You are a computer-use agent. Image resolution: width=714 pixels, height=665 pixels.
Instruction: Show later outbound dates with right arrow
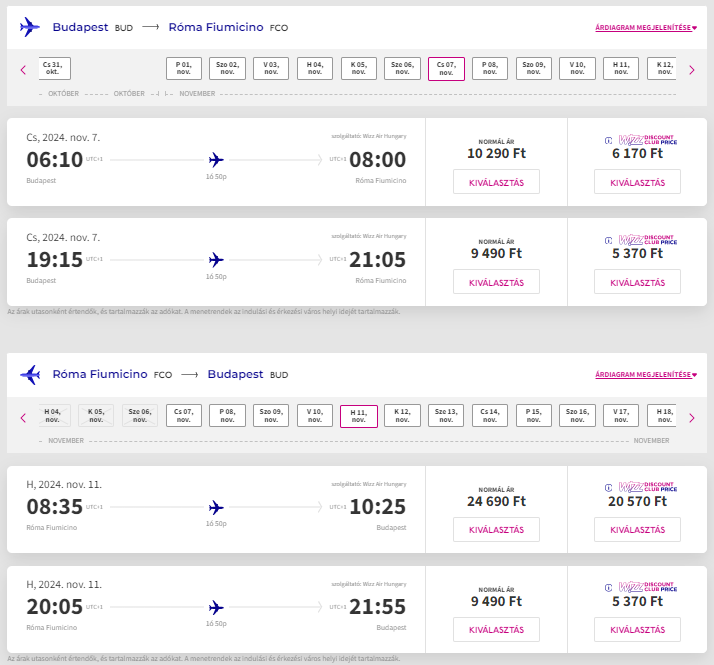pyautogui.click(x=691, y=69)
